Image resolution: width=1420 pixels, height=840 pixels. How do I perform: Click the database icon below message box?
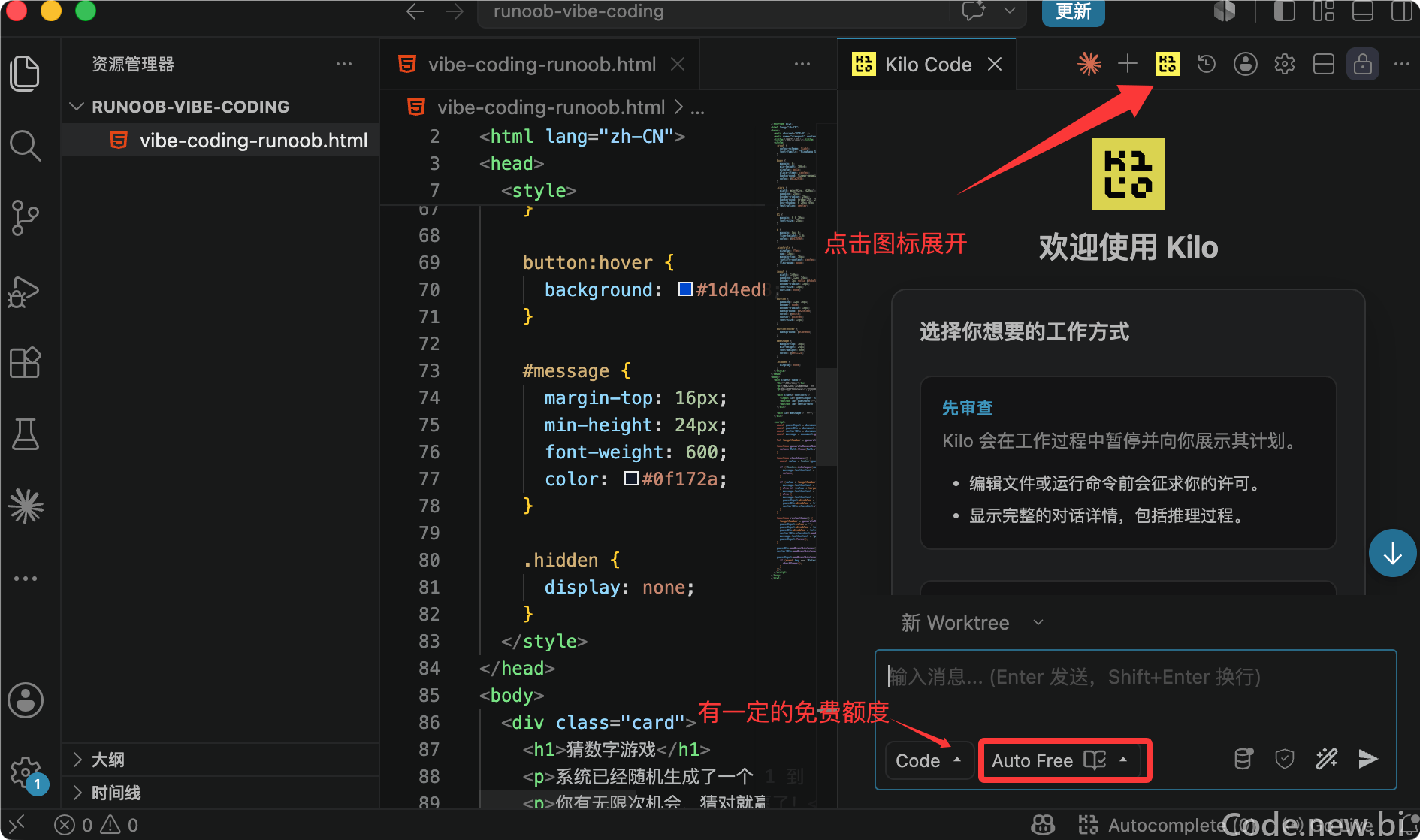1243,760
